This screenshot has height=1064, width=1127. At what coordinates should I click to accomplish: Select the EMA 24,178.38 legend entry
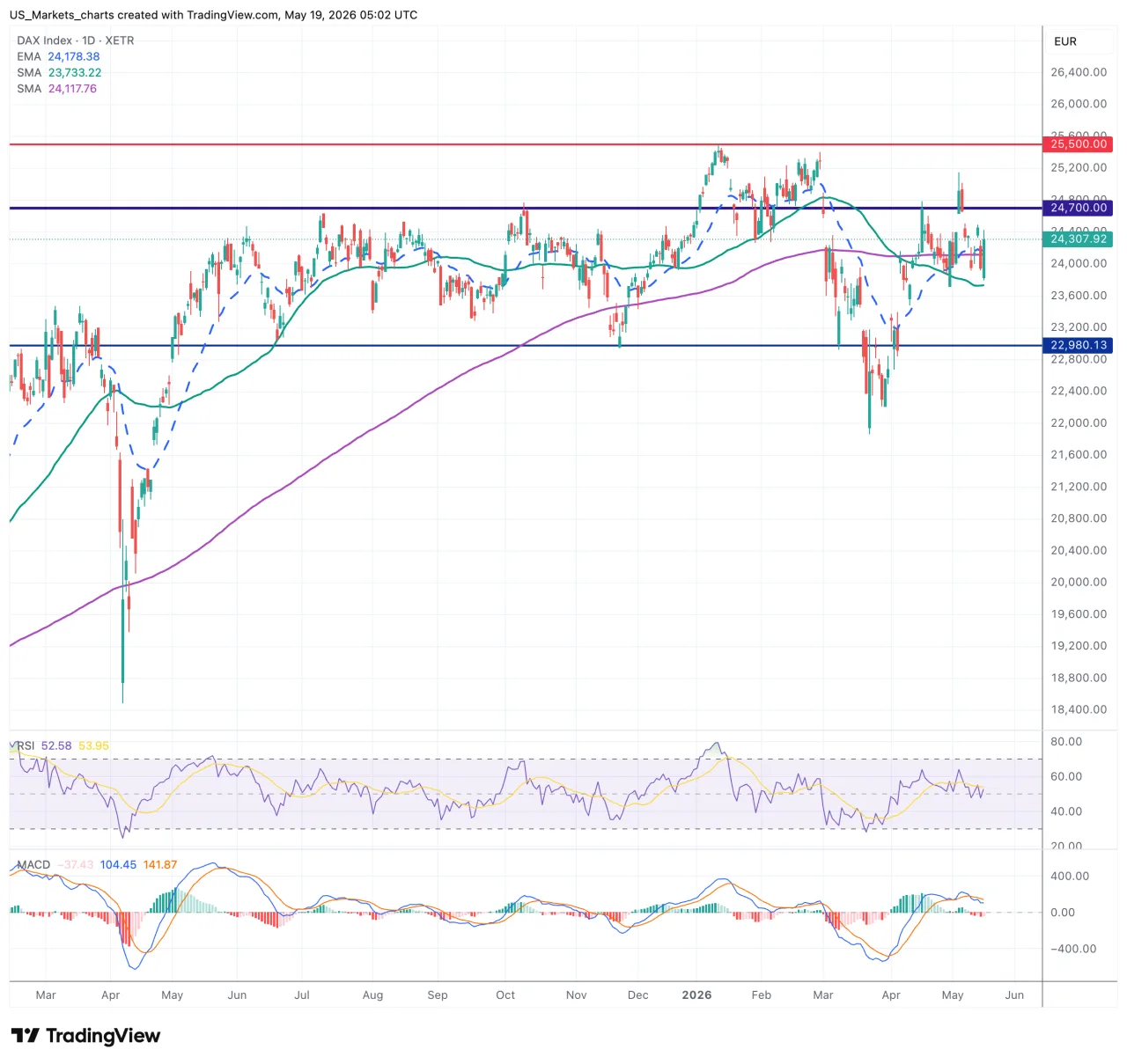coord(58,56)
